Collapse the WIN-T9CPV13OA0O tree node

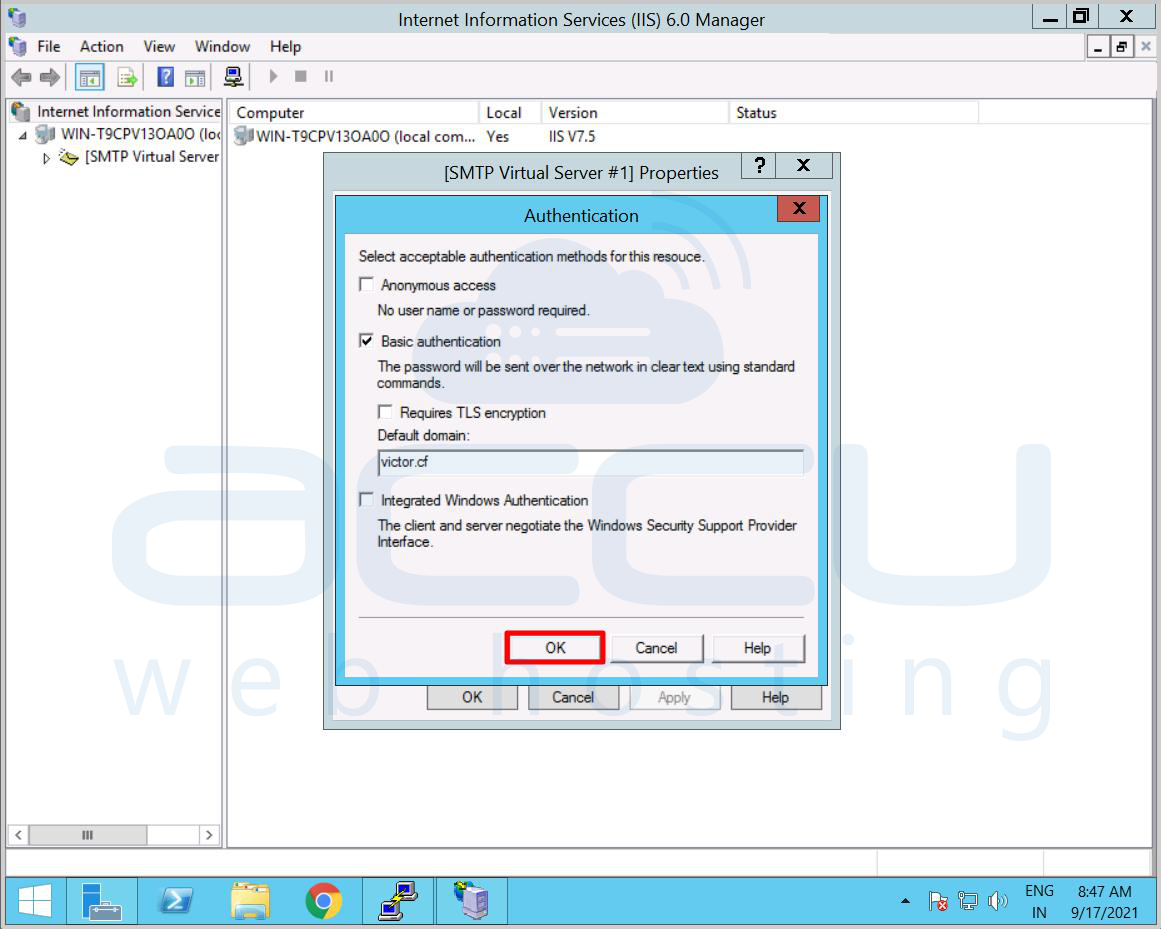23,135
